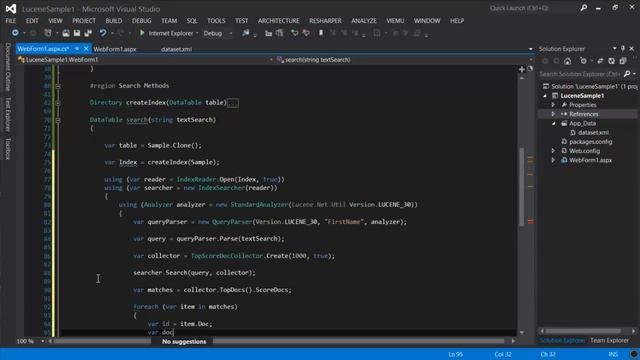Image resolution: width=640 pixels, height=360 pixels.
Task: Collapse the App_Data folder
Action: [x=553, y=123]
